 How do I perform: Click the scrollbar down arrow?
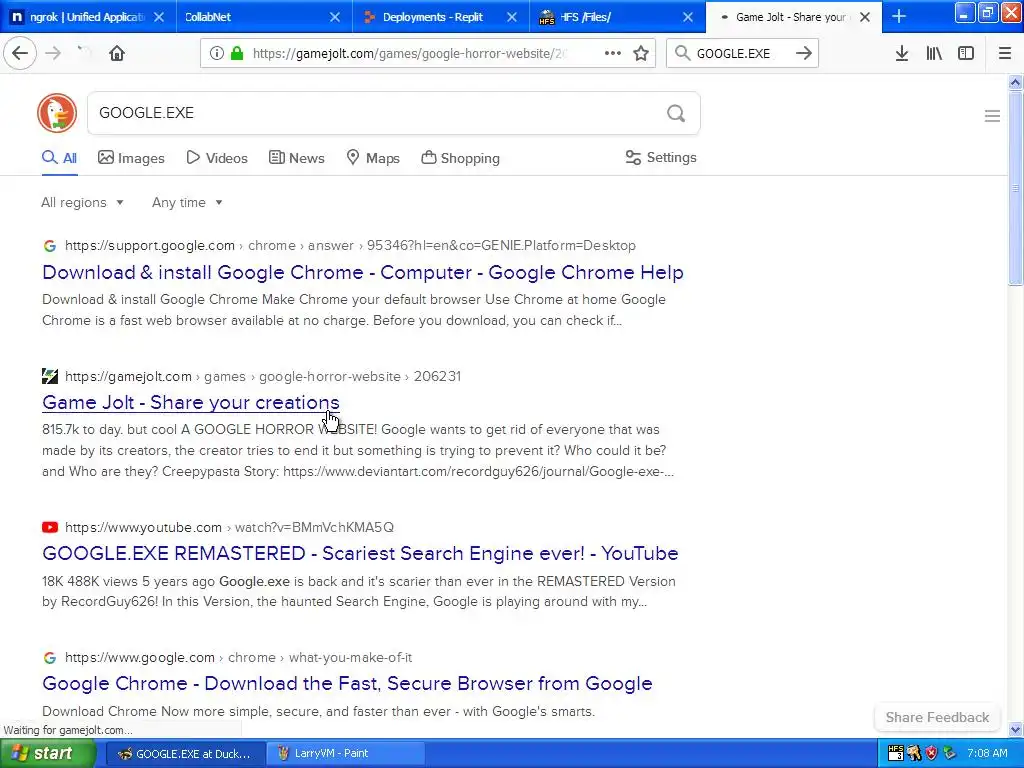[1015, 729]
